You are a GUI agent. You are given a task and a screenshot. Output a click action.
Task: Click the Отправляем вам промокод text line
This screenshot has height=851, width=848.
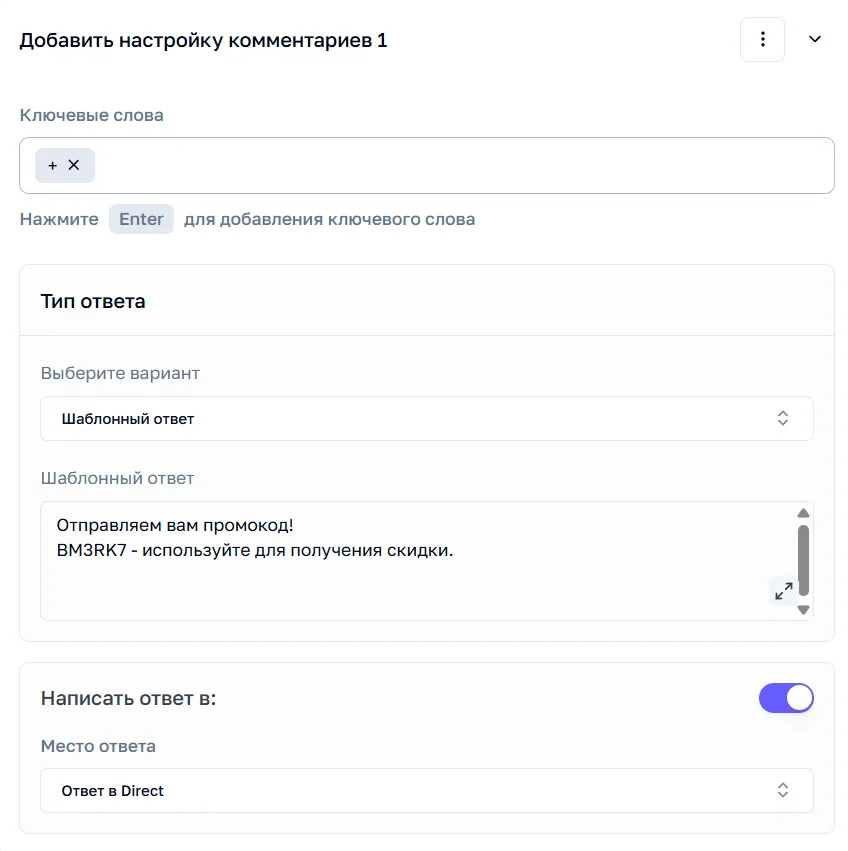tap(175, 525)
